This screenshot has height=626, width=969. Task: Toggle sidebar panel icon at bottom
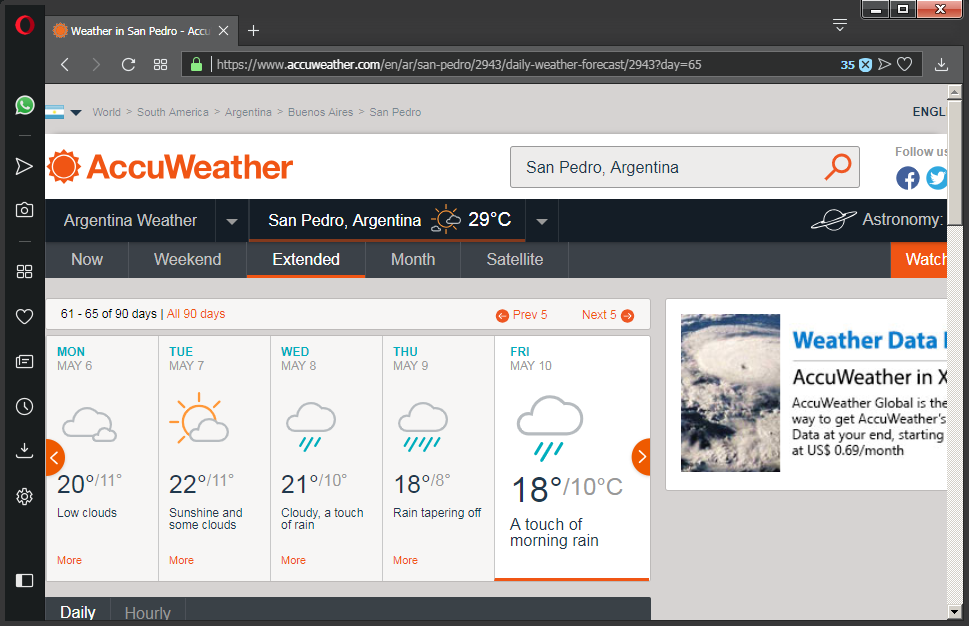coord(24,580)
